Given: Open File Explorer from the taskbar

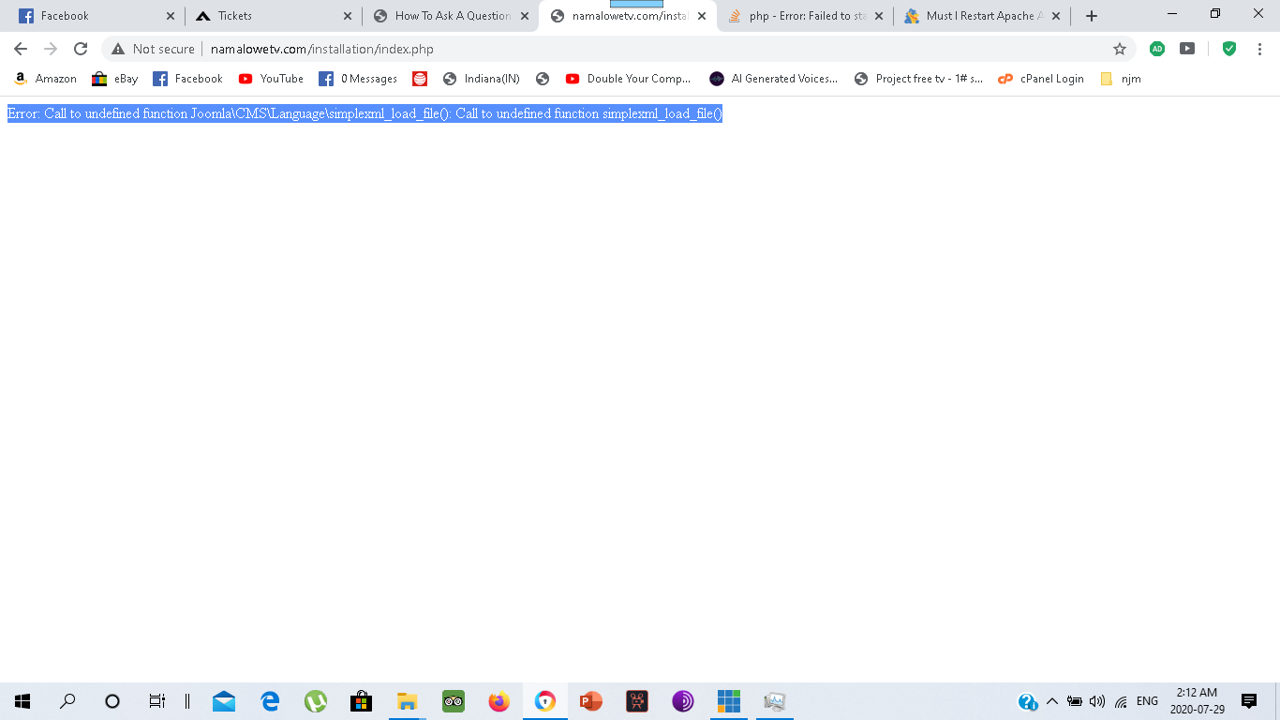Looking at the screenshot, I should pos(407,701).
